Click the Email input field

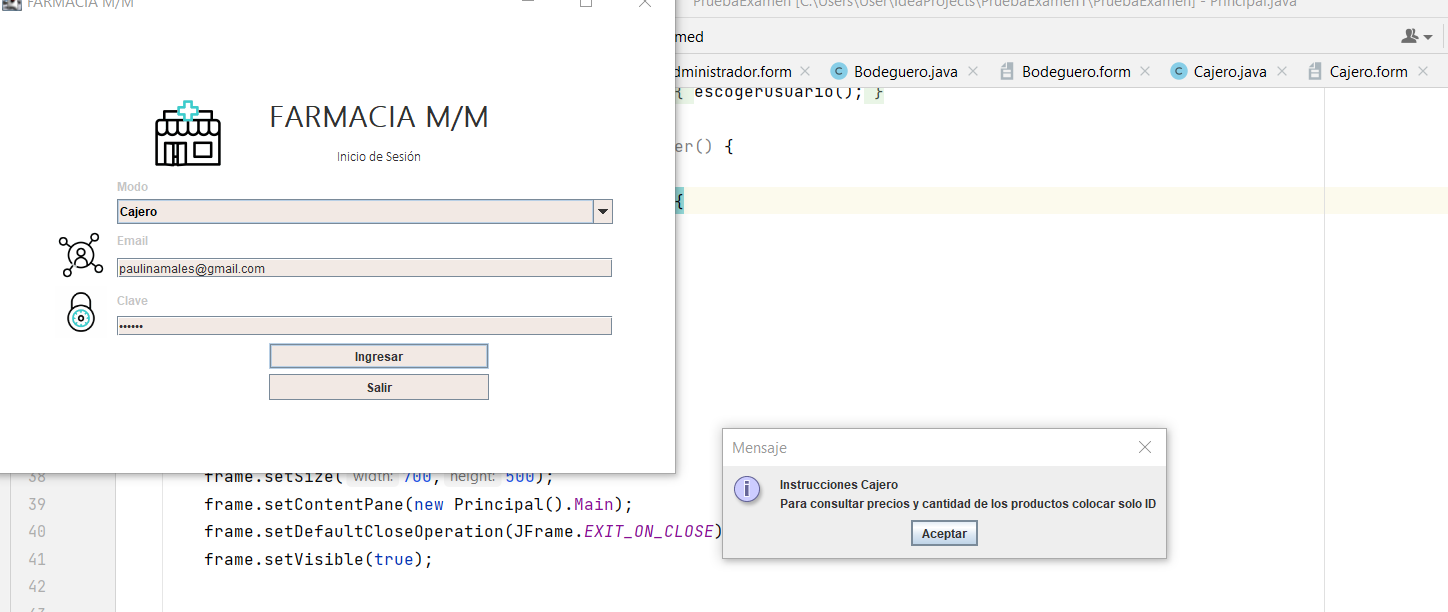tap(364, 267)
